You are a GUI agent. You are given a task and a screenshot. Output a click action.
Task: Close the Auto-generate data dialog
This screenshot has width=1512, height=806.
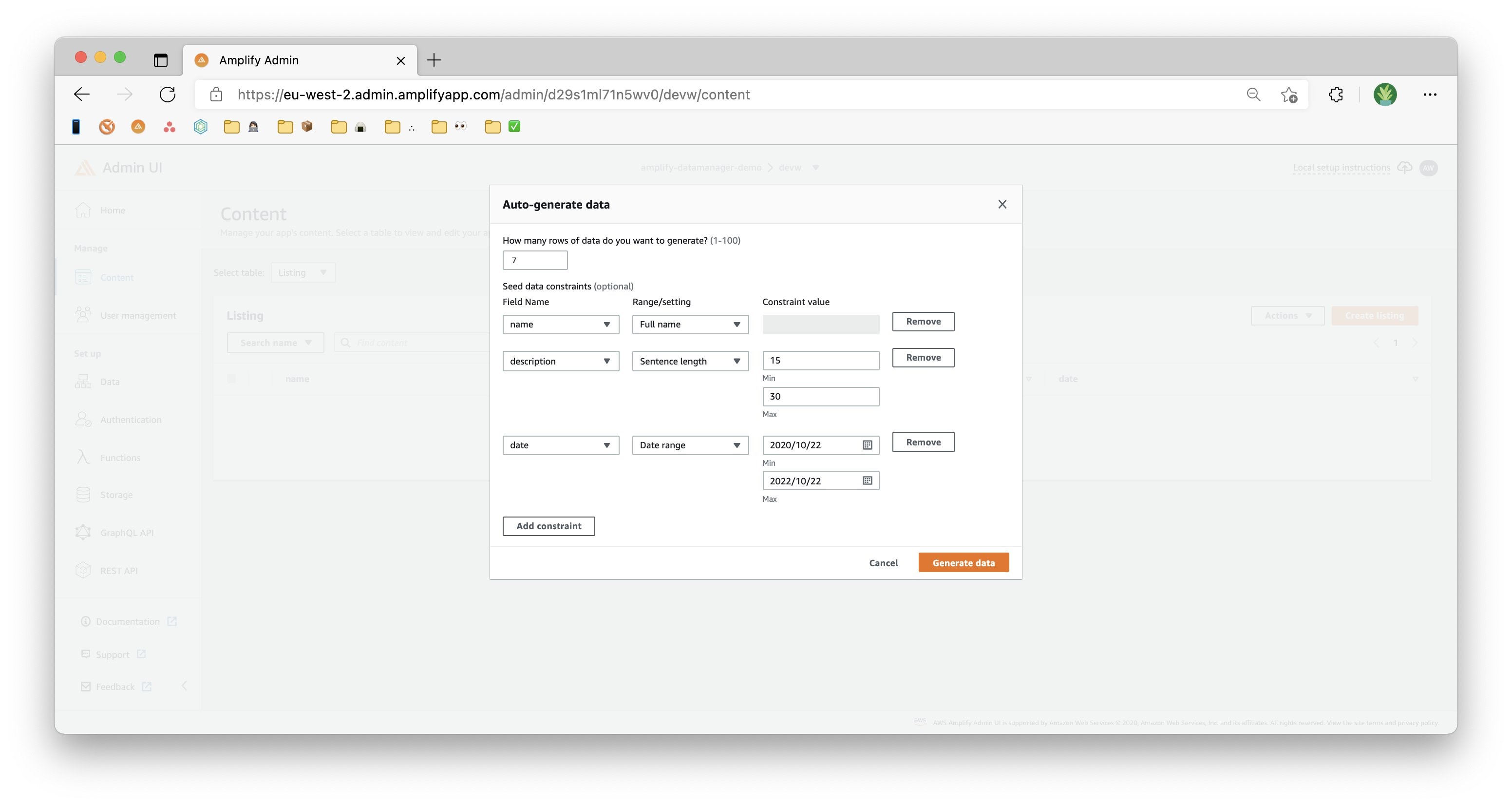tap(1002, 204)
